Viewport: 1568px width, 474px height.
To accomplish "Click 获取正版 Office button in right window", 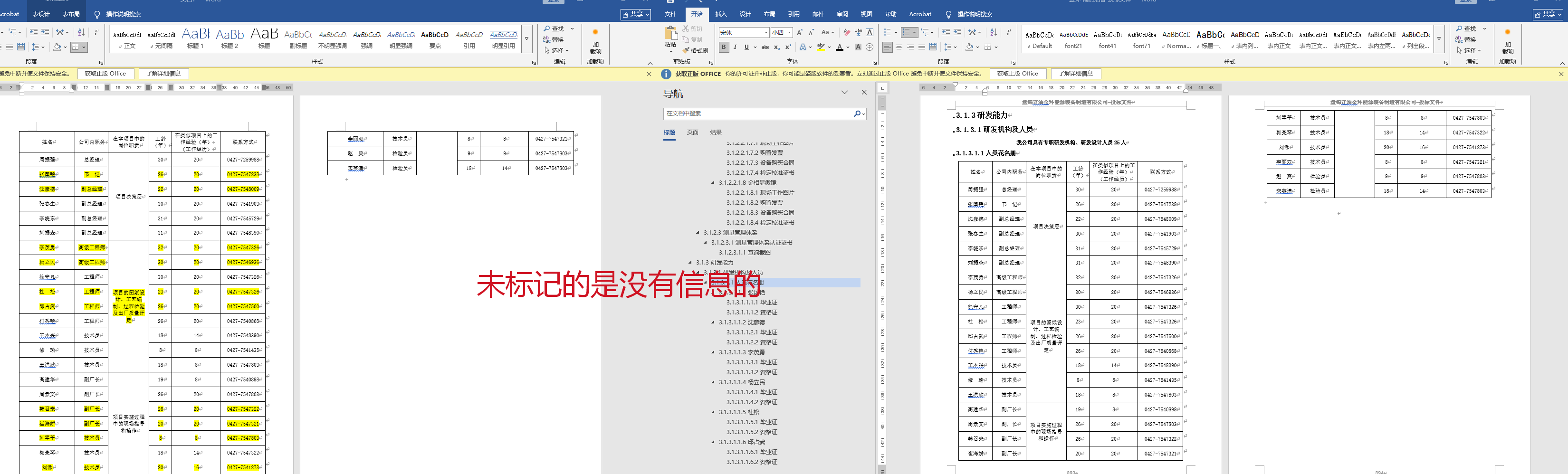I will [1018, 74].
